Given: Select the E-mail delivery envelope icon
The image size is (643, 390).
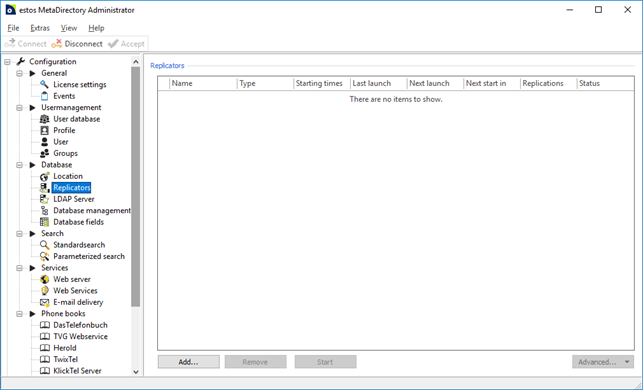Looking at the screenshot, I should 44,302.
